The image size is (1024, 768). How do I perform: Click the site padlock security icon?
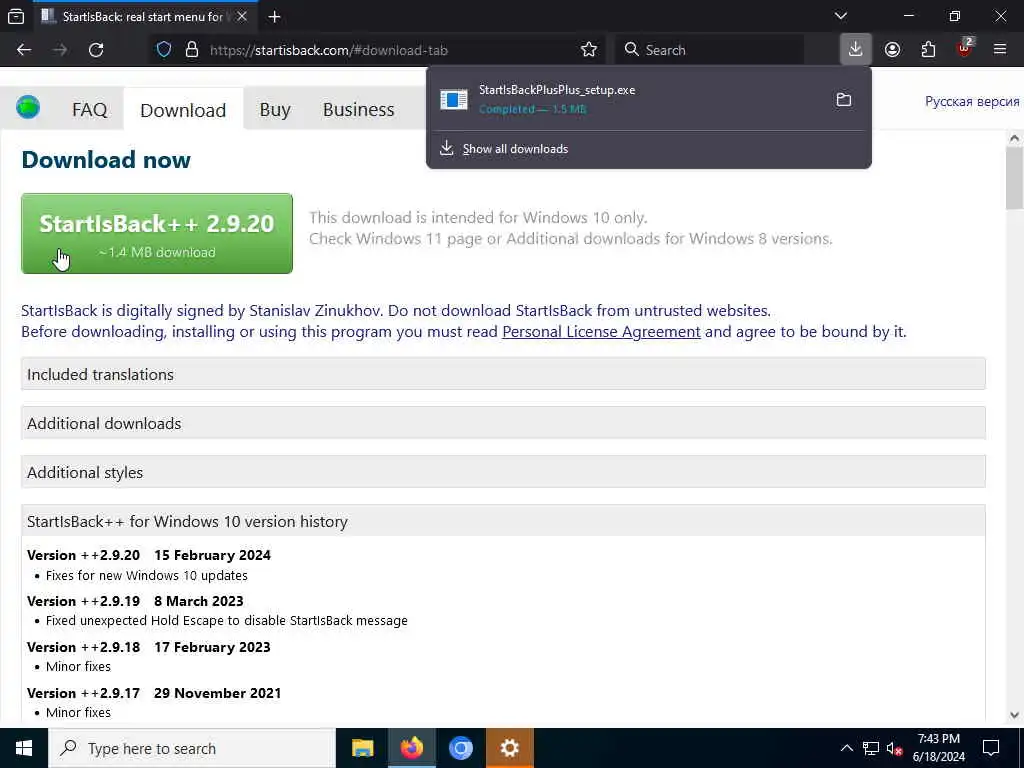click(191, 50)
